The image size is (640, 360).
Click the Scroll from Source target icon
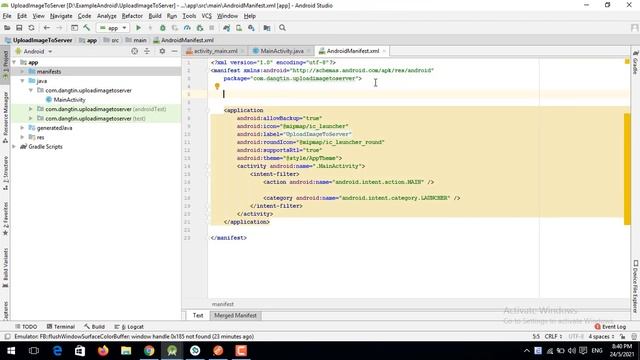pyautogui.click(x=134, y=51)
